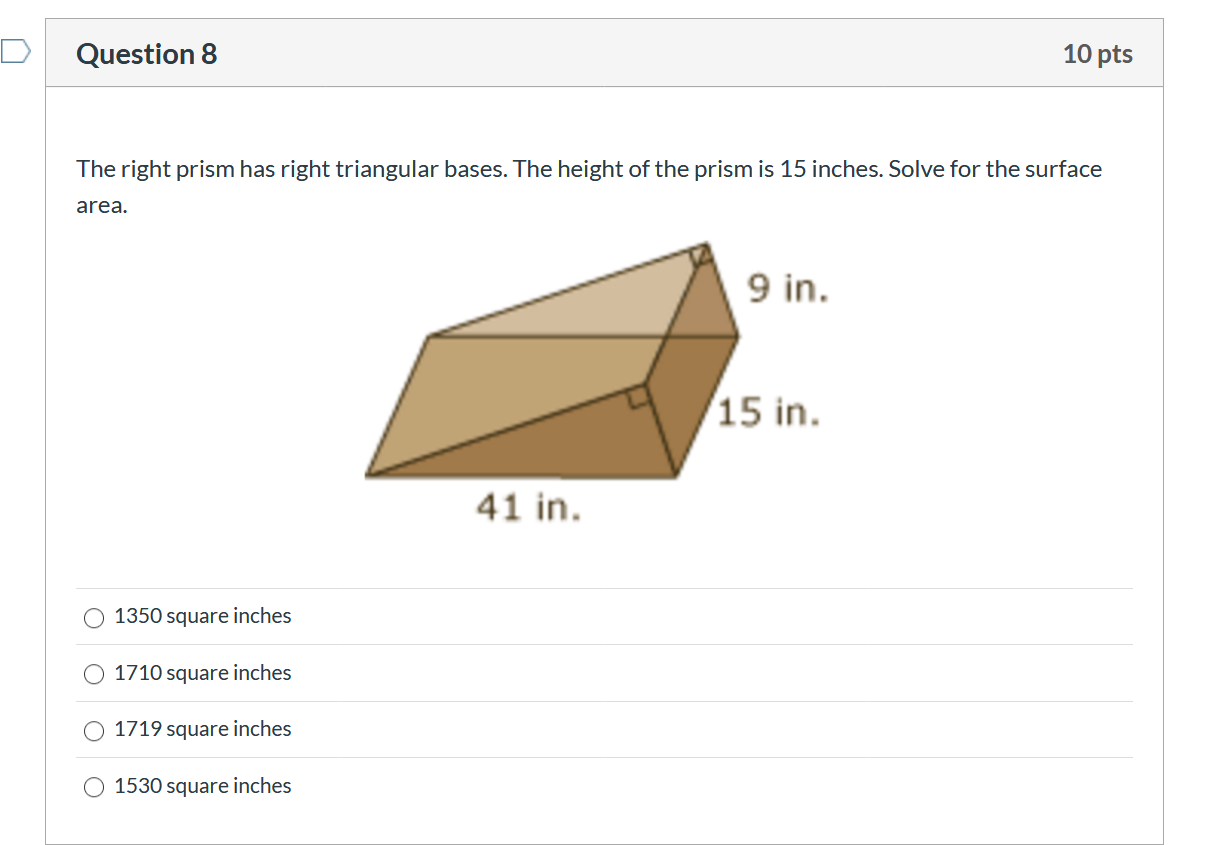Select the 1719 square inches radio button
Image resolution: width=1209 pixels, height=845 pixels.
(x=93, y=731)
